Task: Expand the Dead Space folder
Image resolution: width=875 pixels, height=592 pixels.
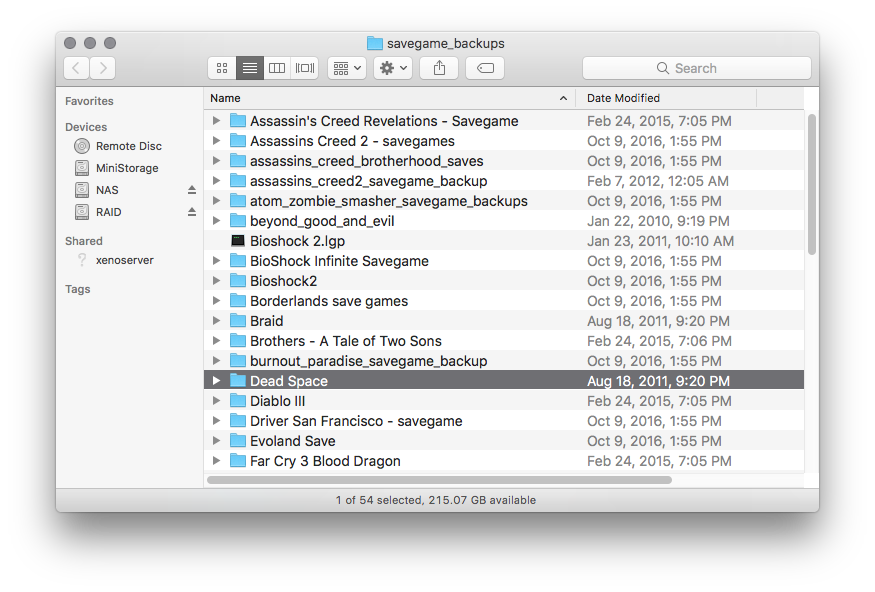Action: pyautogui.click(x=216, y=381)
